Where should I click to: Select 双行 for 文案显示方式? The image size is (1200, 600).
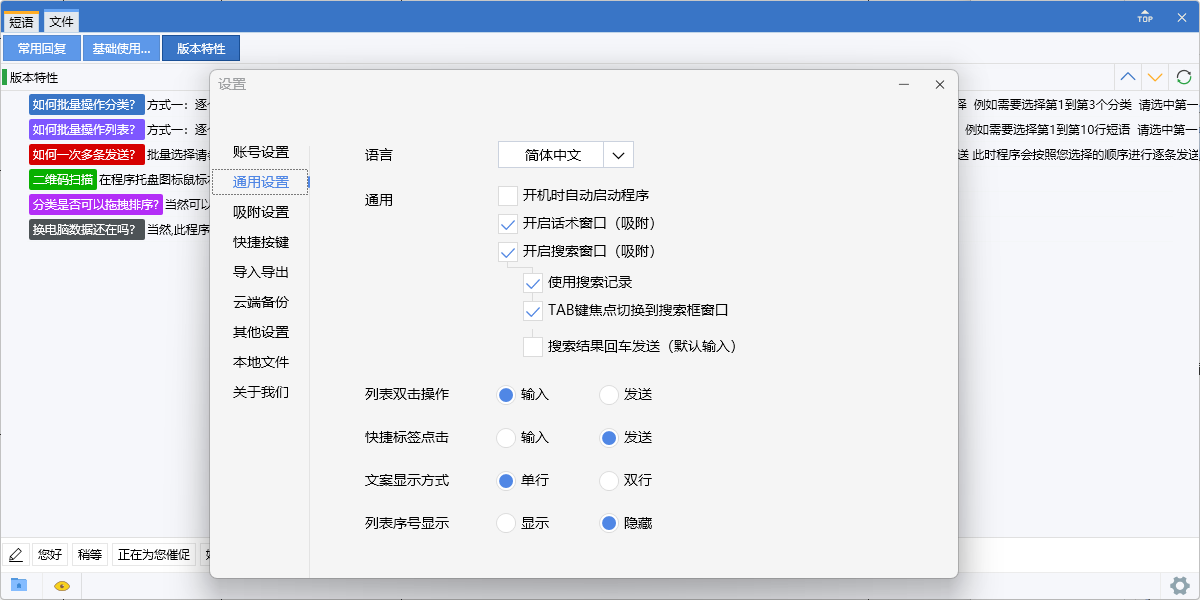609,480
